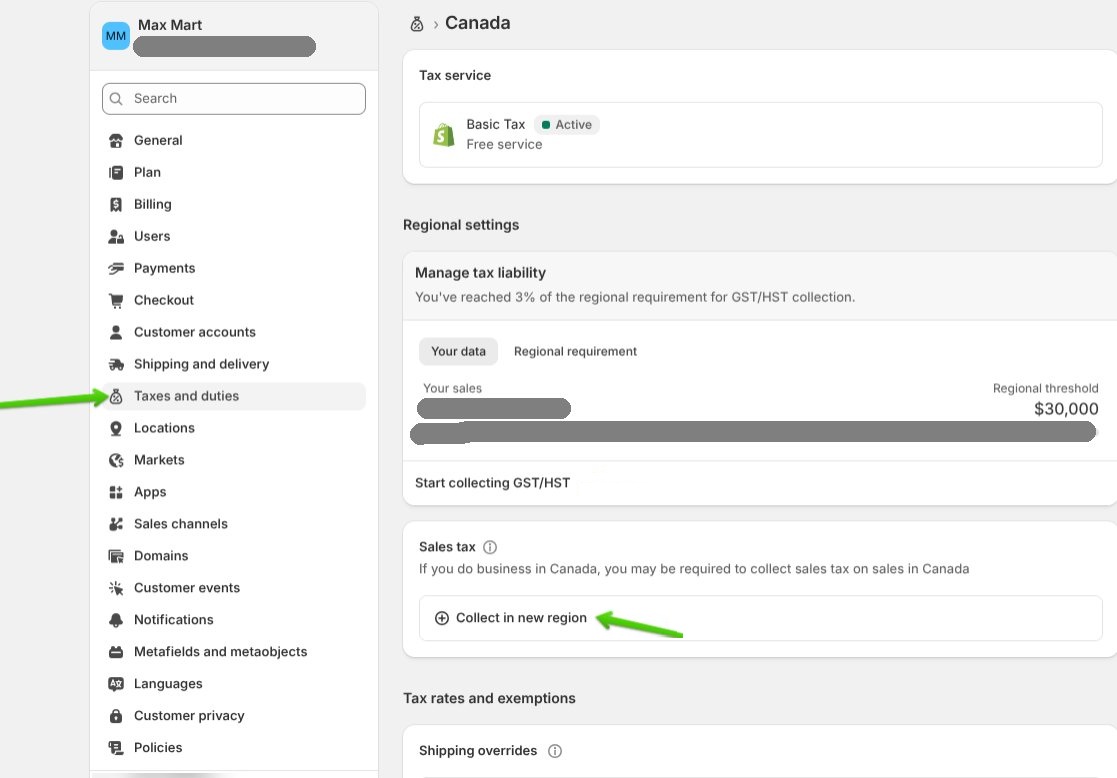The width and height of the screenshot is (1117, 778).
Task: Click the Customer privacy lock icon
Action: point(116,717)
